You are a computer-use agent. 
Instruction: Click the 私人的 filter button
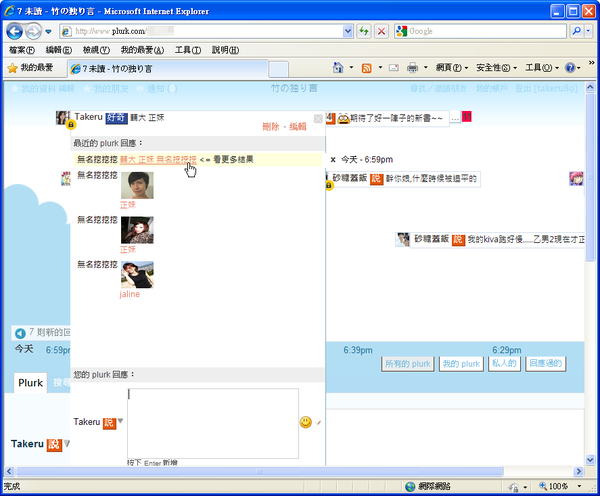(504, 364)
